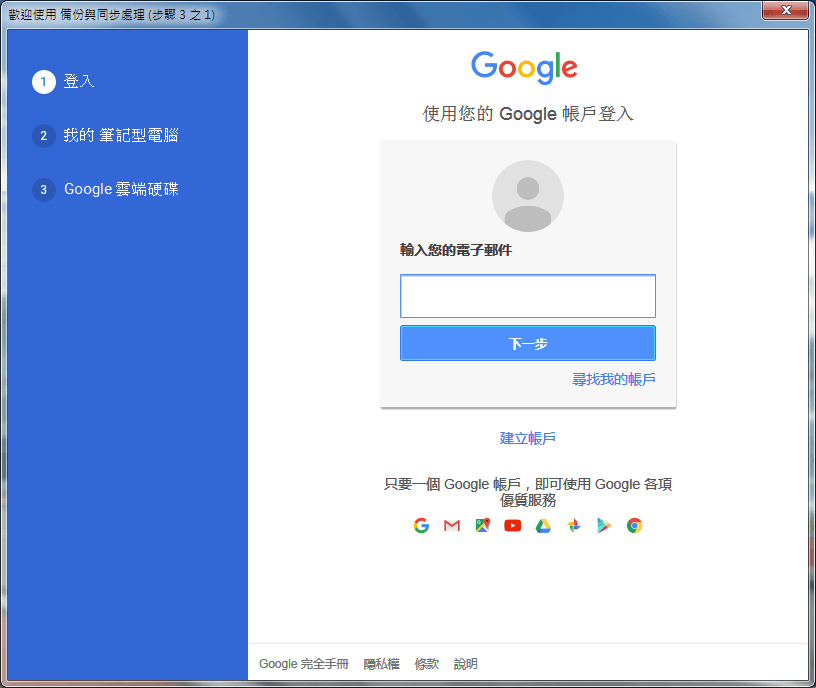Click the gray avatar placeholder image
The width and height of the screenshot is (816, 688).
coord(527,196)
